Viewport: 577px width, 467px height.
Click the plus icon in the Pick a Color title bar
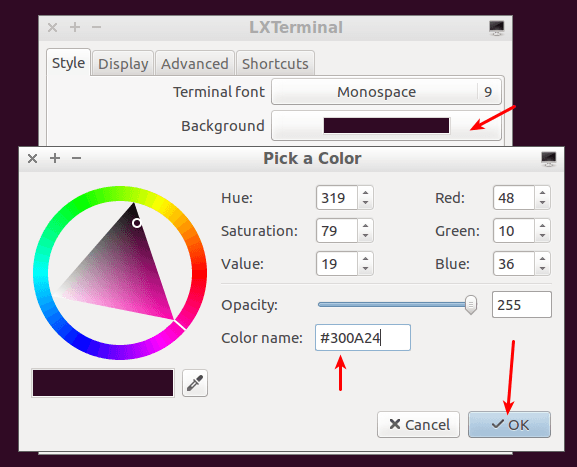pos(55,158)
